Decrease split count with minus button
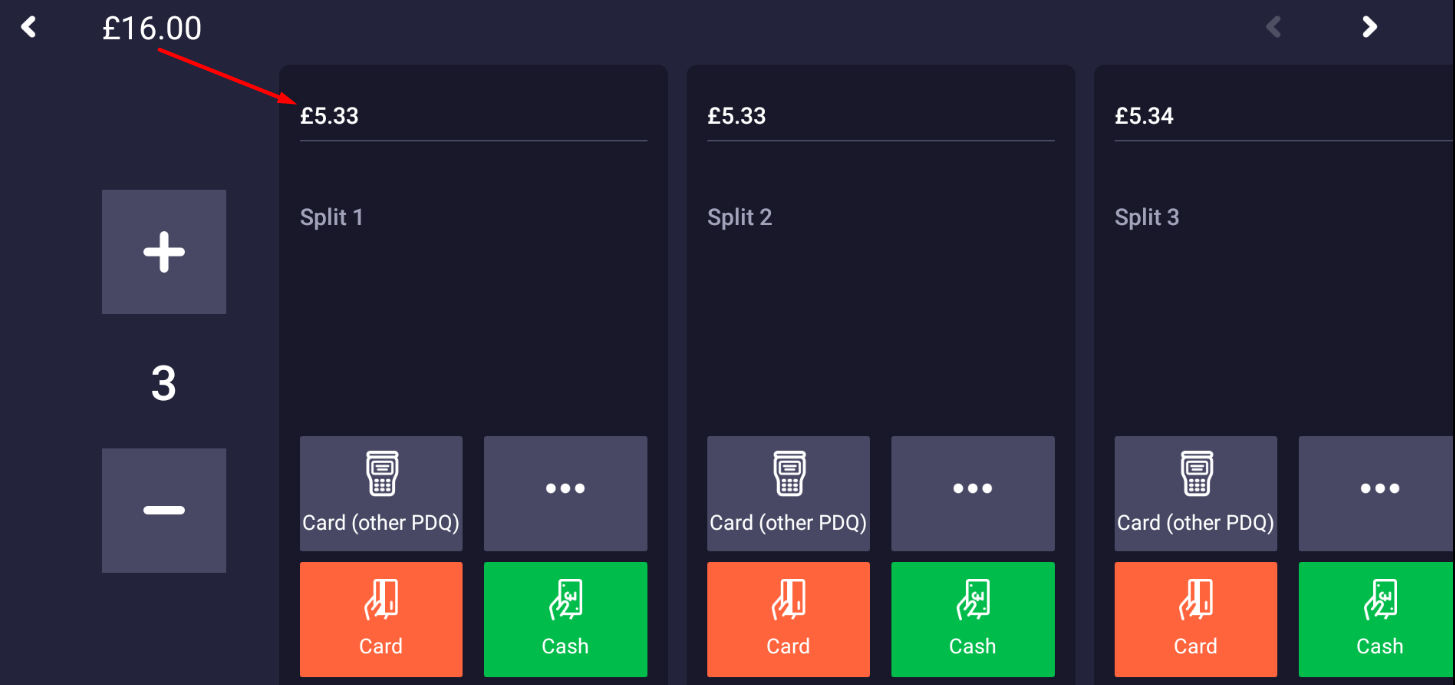The height and width of the screenshot is (685, 1455). [x=164, y=510]
